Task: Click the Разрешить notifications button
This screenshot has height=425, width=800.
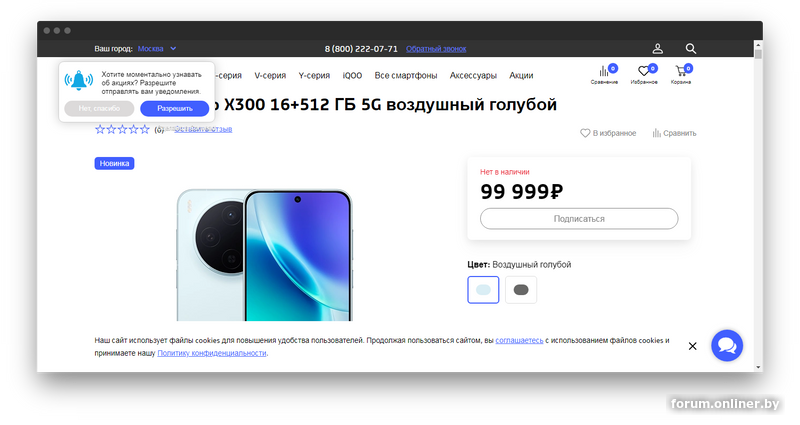Action: (174, 109)
